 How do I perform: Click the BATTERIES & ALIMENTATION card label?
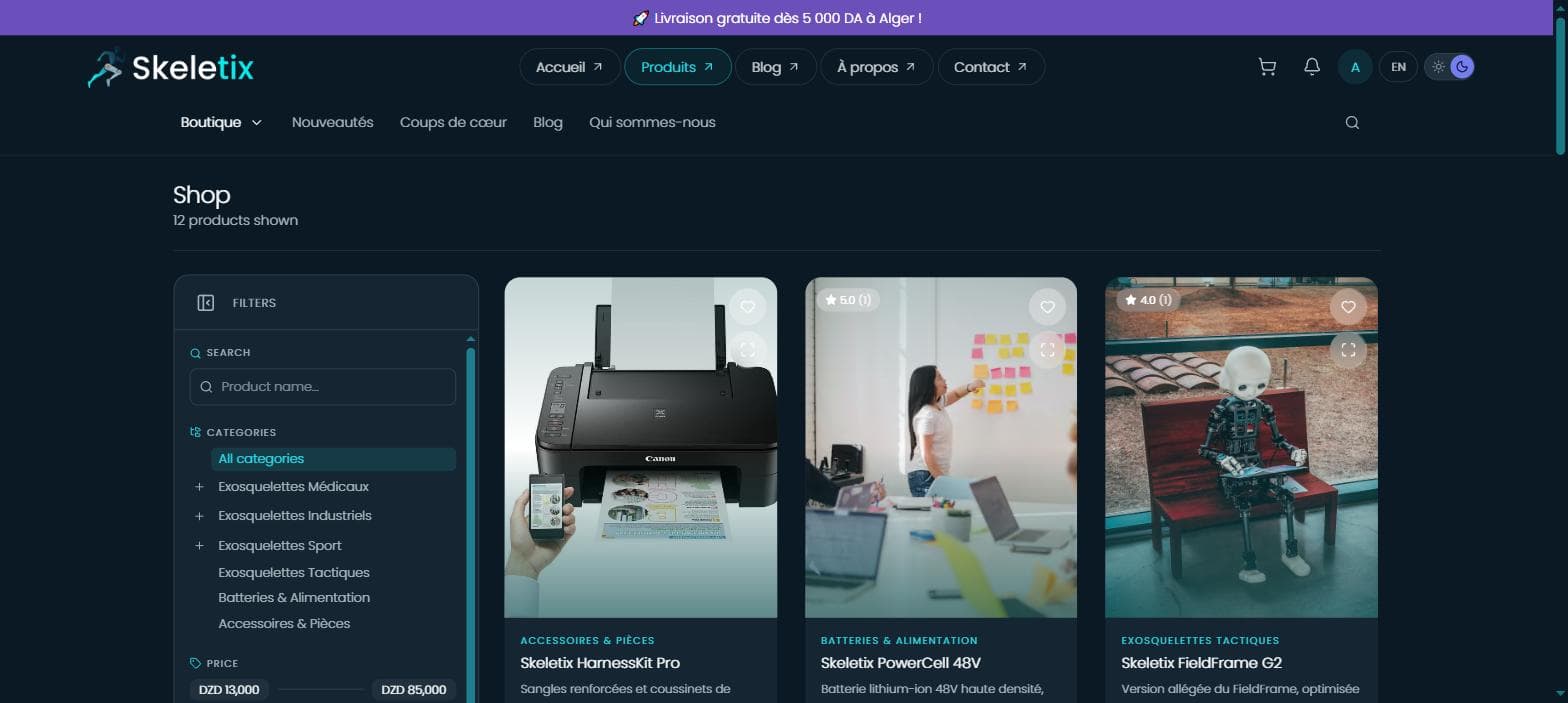899,640
